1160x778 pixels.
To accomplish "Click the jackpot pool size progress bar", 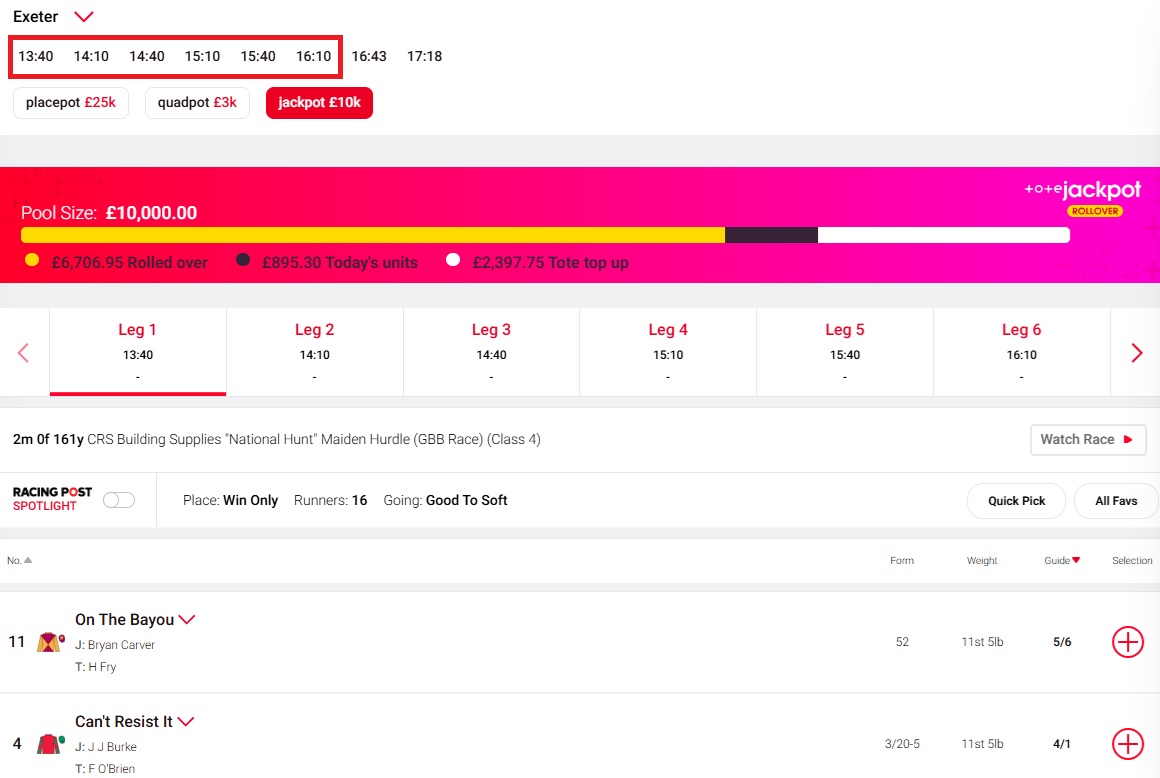I will 545,235.
